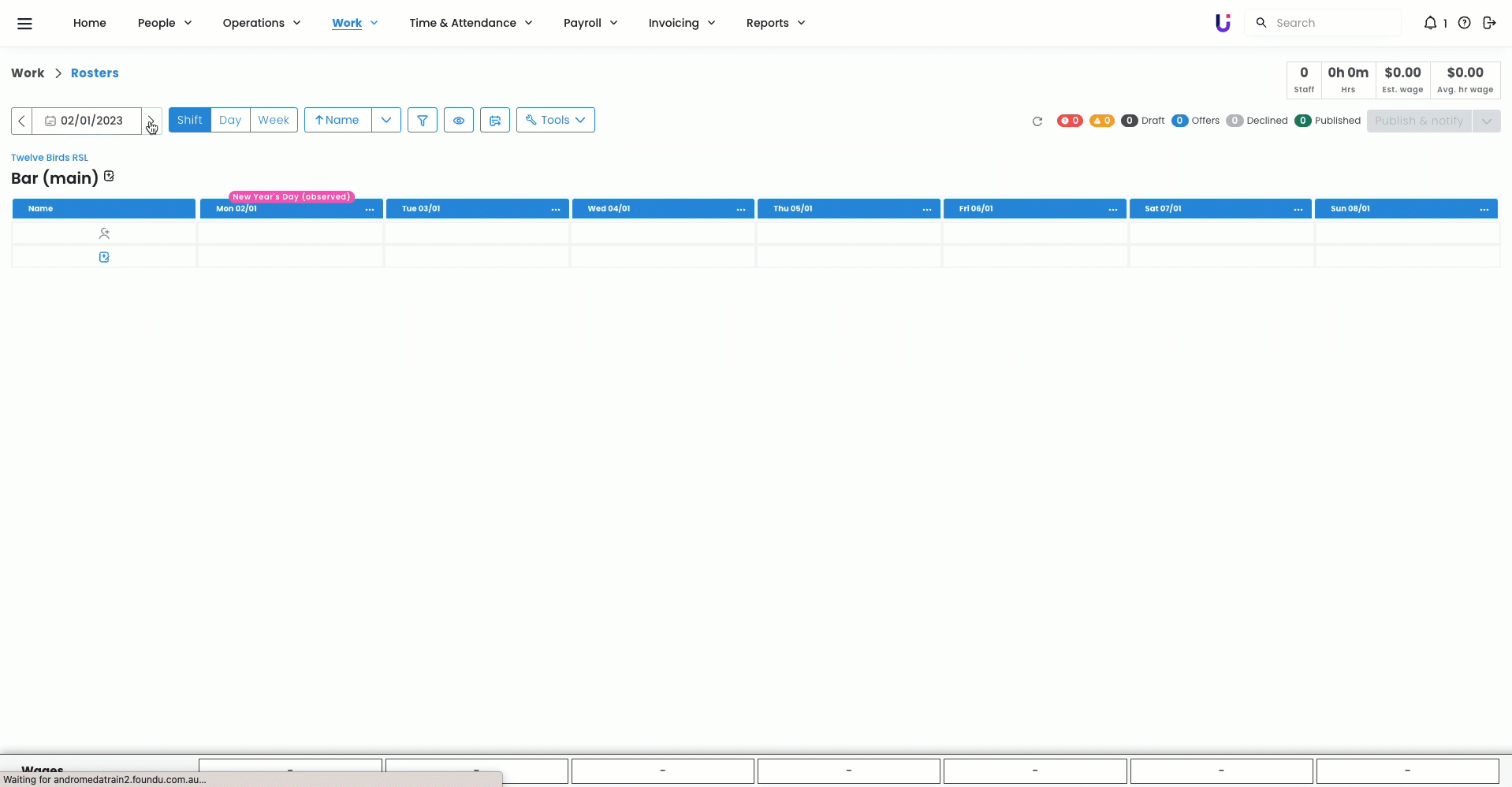
Task: Go to previous week with left arrow
Action: tap(22, 121)
